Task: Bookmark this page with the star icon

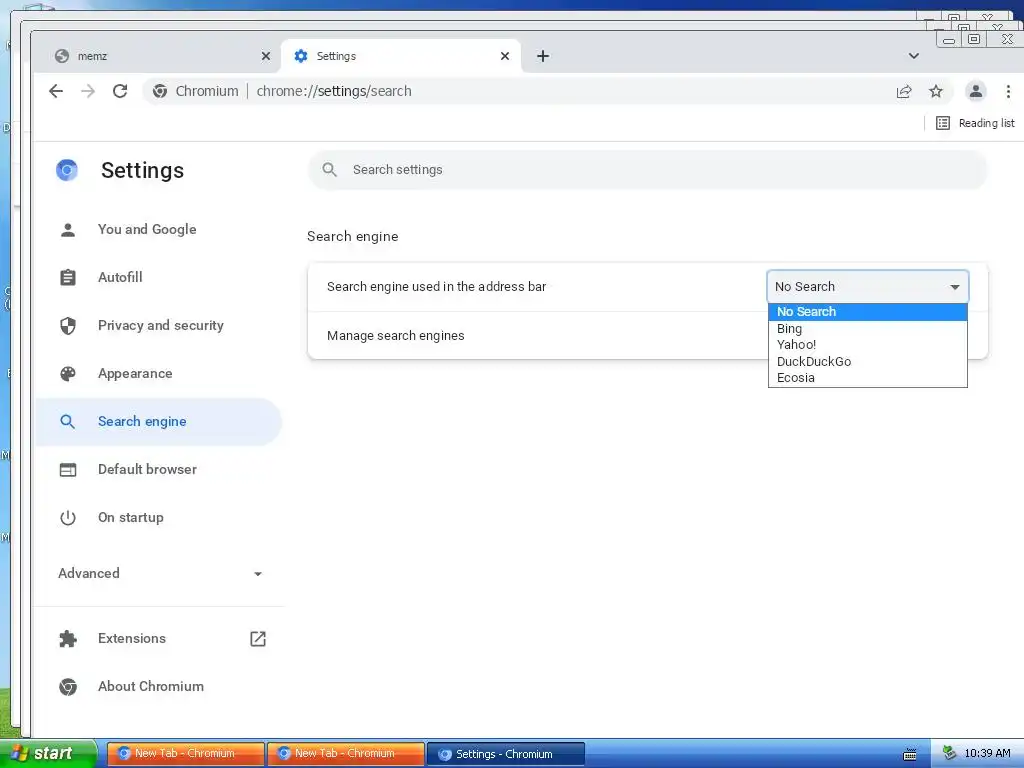Action: 936,91
